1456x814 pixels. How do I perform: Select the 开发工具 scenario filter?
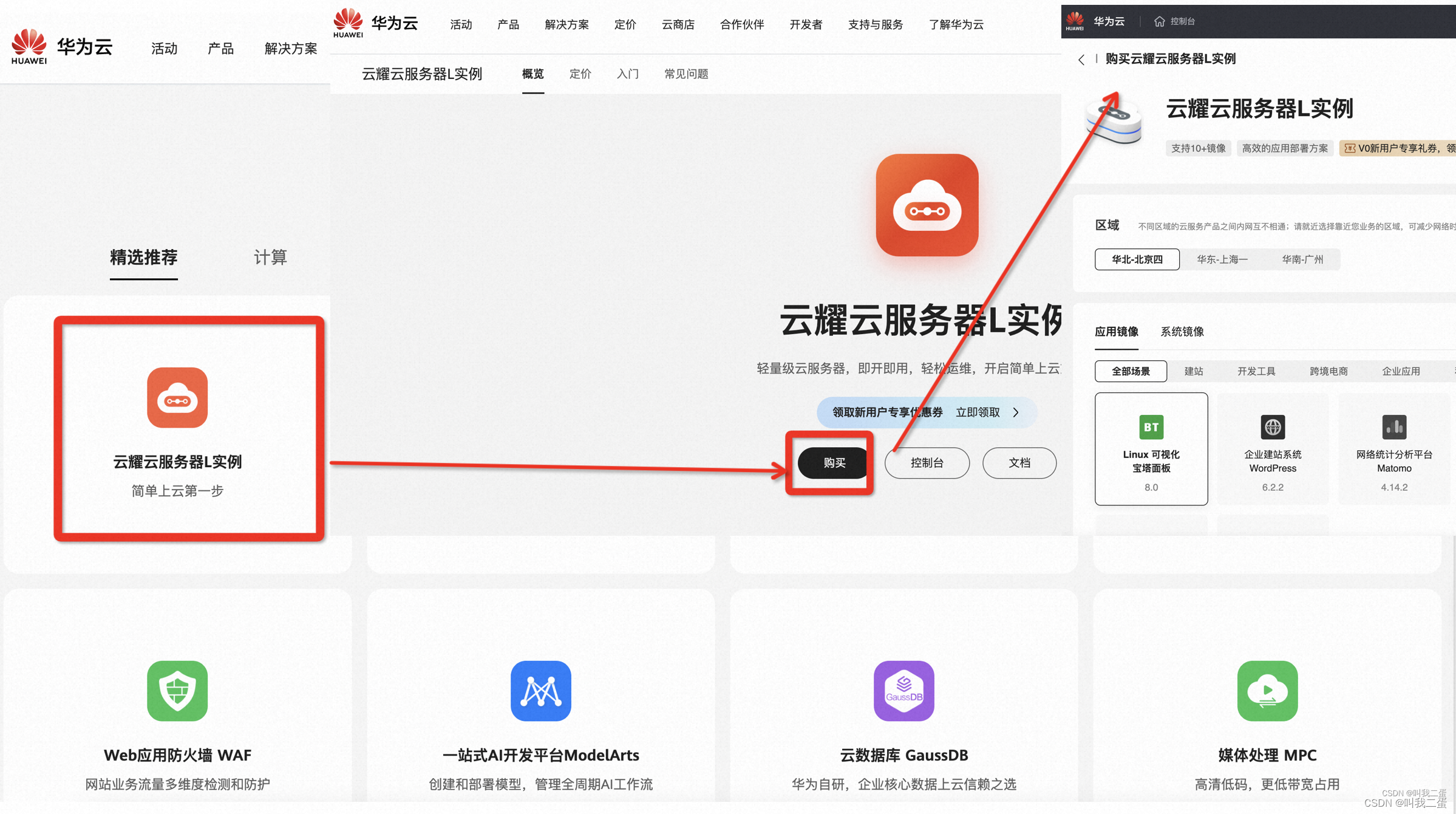click(1256, 371)
